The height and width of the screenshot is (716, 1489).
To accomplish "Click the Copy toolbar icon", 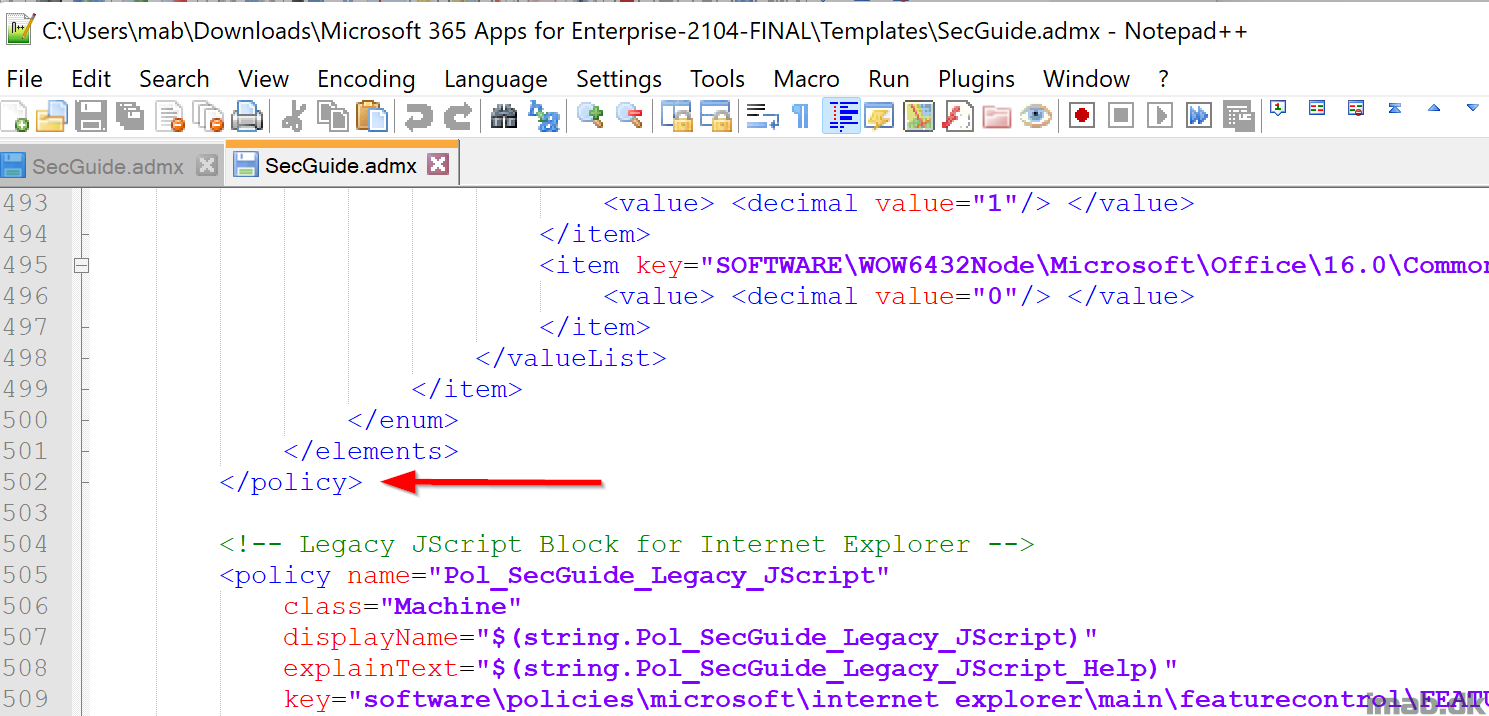I will click(x=332, y=116).
